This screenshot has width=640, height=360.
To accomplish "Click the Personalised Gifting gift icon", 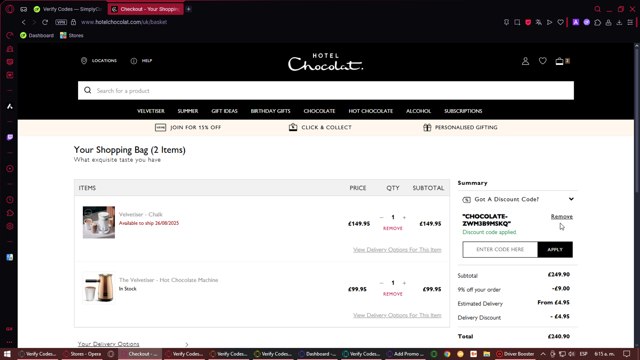I will pos(427,127).
